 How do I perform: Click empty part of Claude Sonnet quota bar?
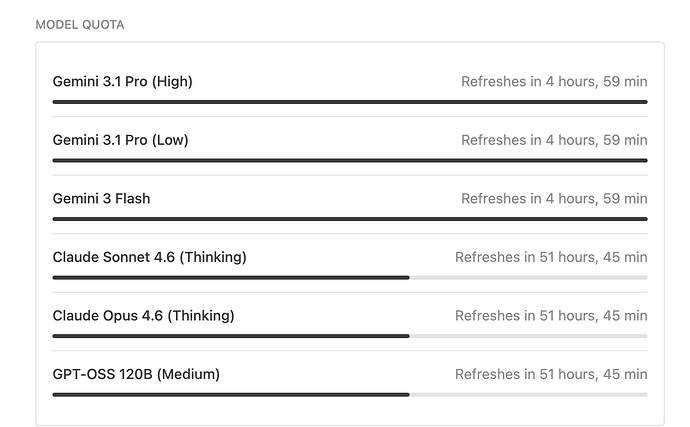[529, 278]
